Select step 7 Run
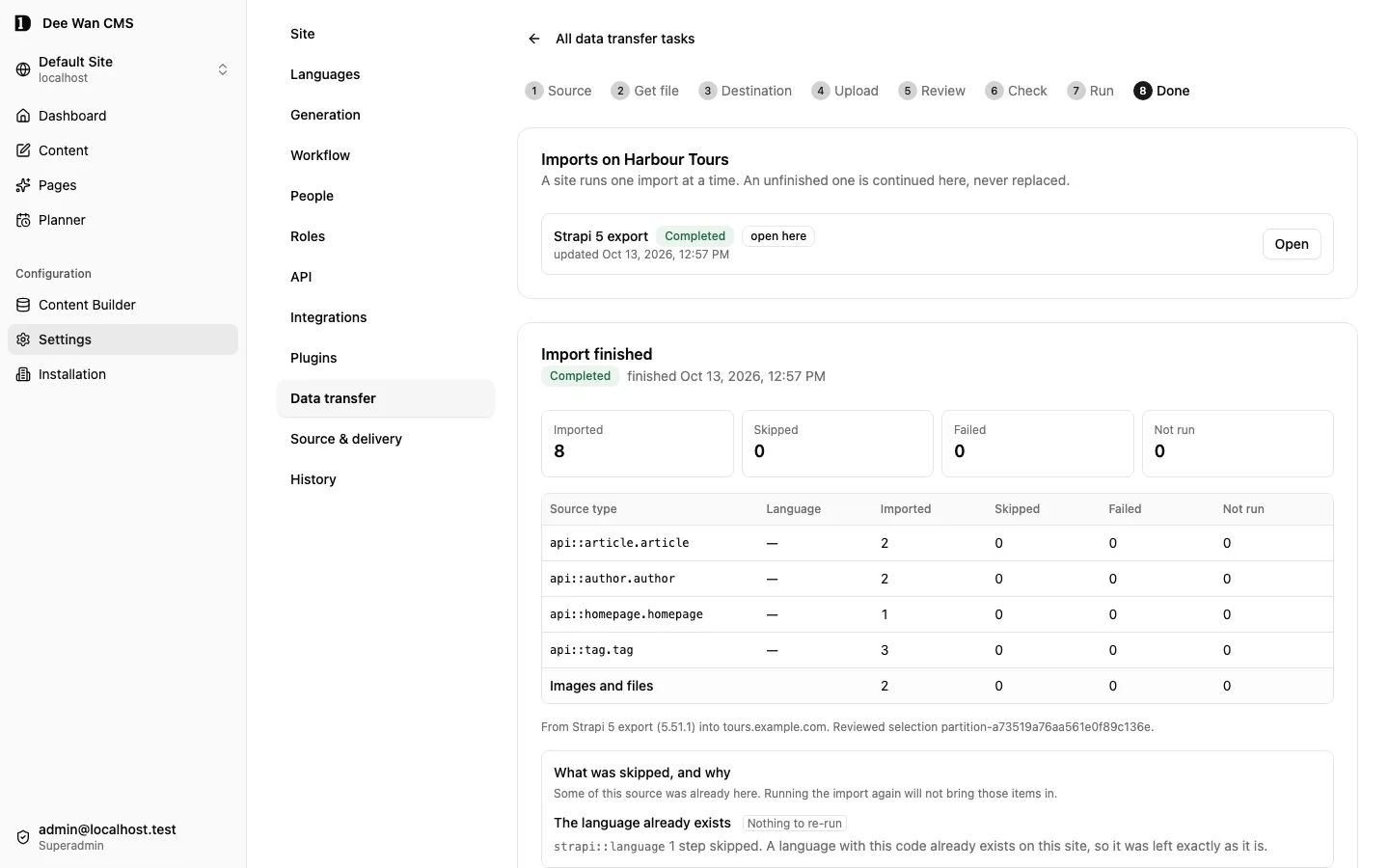This screenshot has width=1389, height=868. pyautogui.click(x=1090, y=91)
